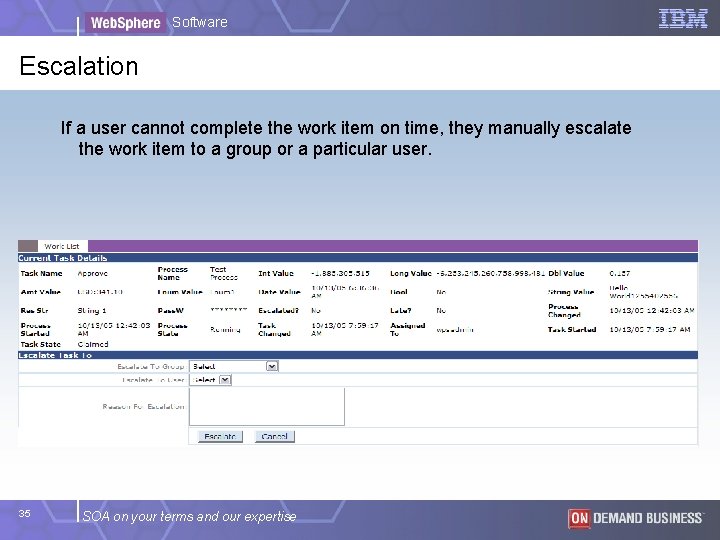Click the Escalate button
The height and width of the screenshot is (540, 720).
coord(220,436)
